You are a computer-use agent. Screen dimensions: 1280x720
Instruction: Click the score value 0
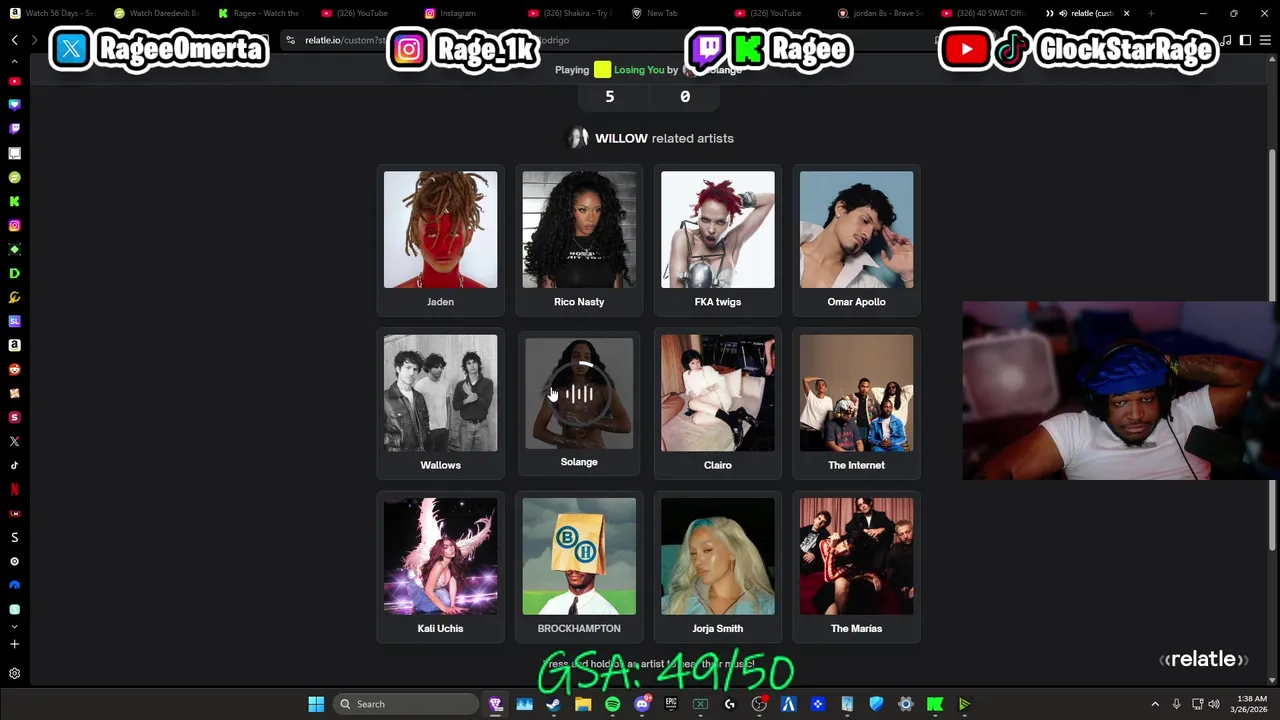pos(685,97)
